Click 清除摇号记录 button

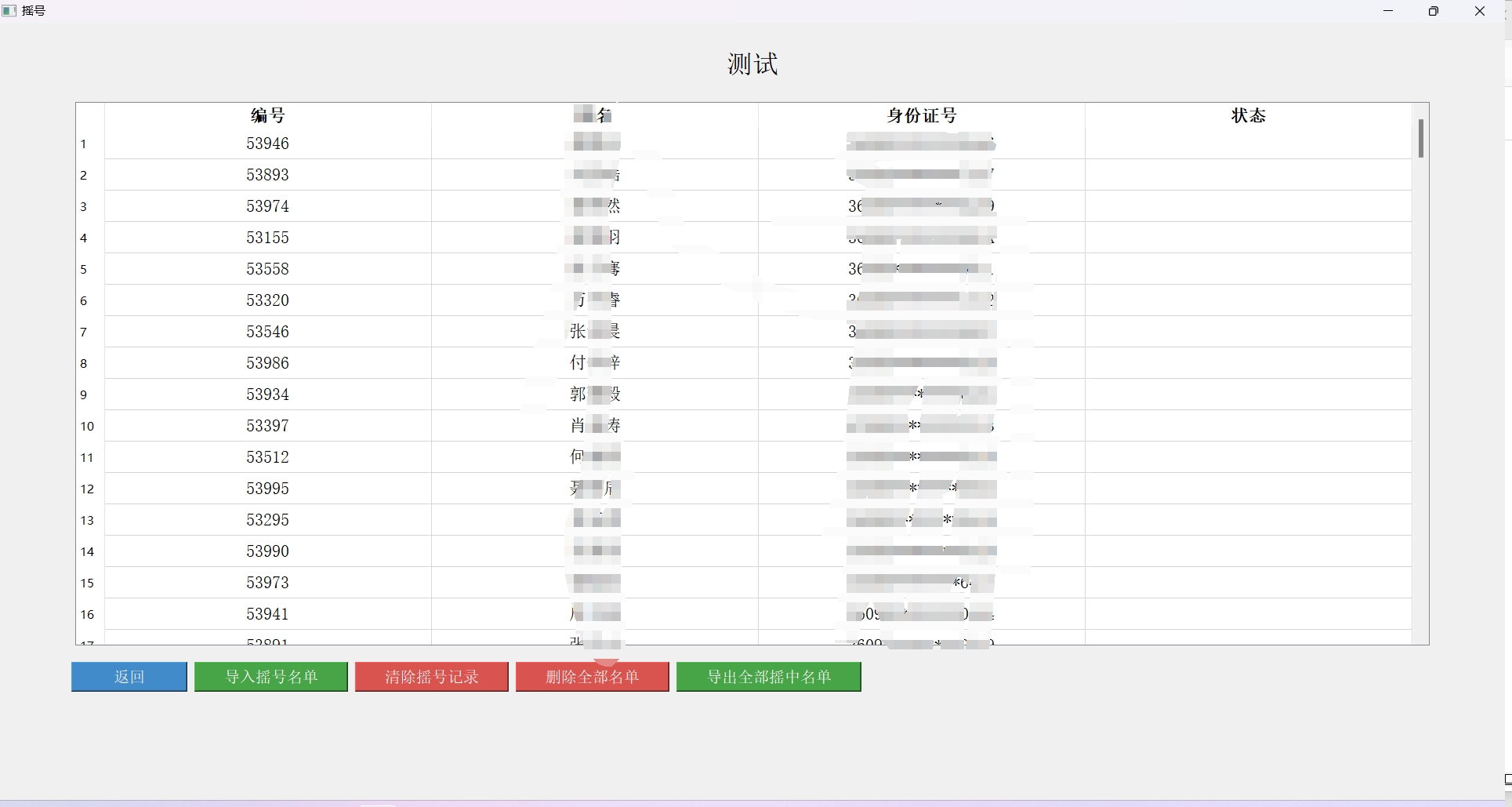432,677
